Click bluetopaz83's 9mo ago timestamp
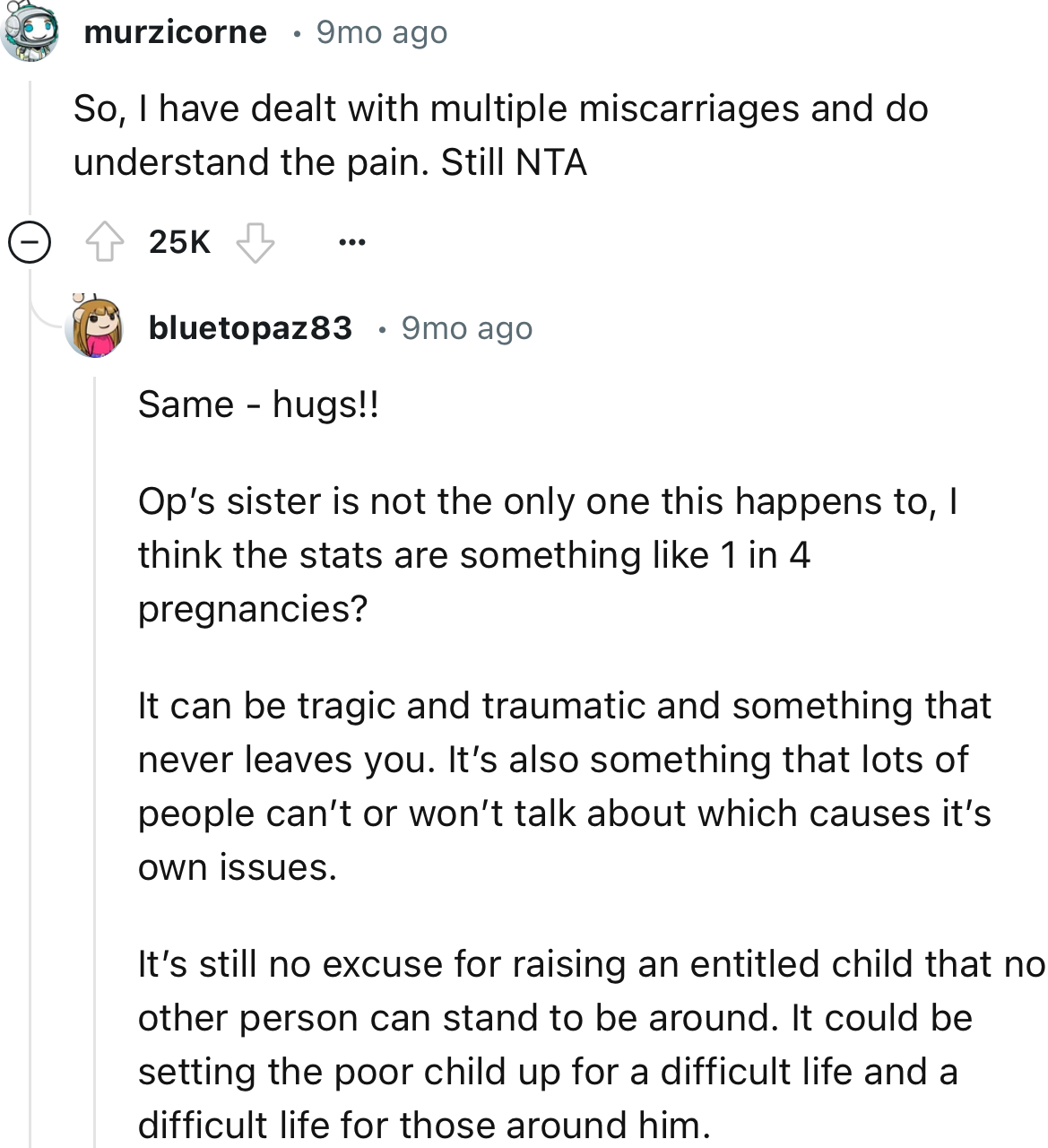Screen dimensions: 1048x1148 click(466, 326)
